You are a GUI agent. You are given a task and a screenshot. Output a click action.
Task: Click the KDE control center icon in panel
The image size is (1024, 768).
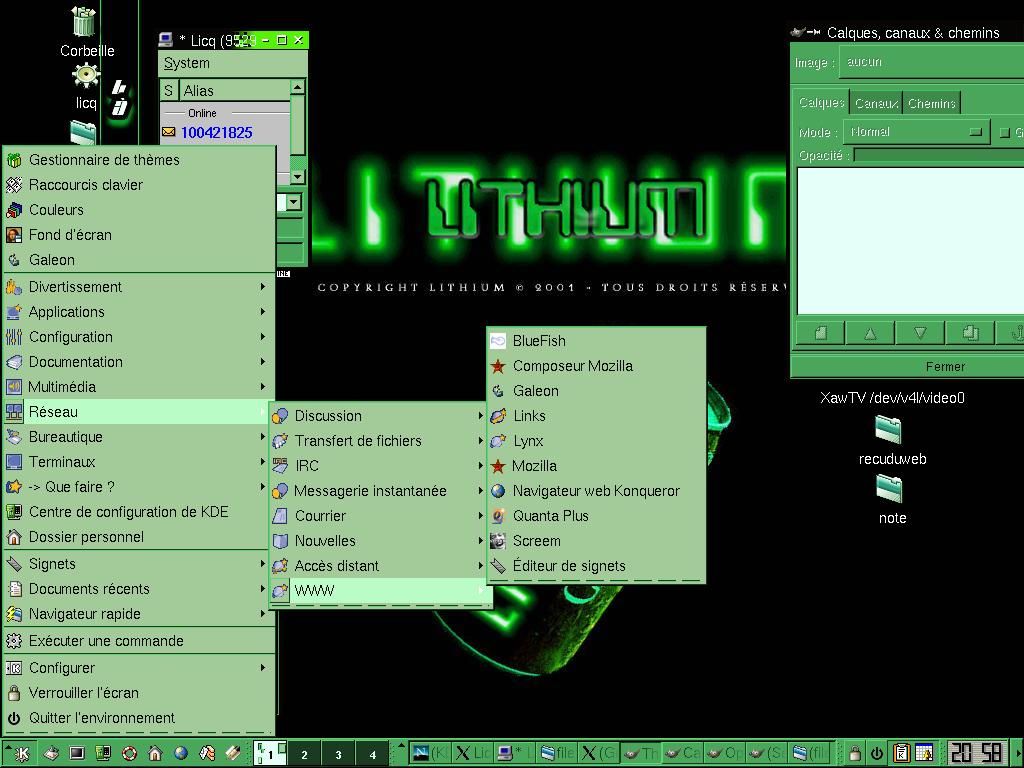coord(103,754)
